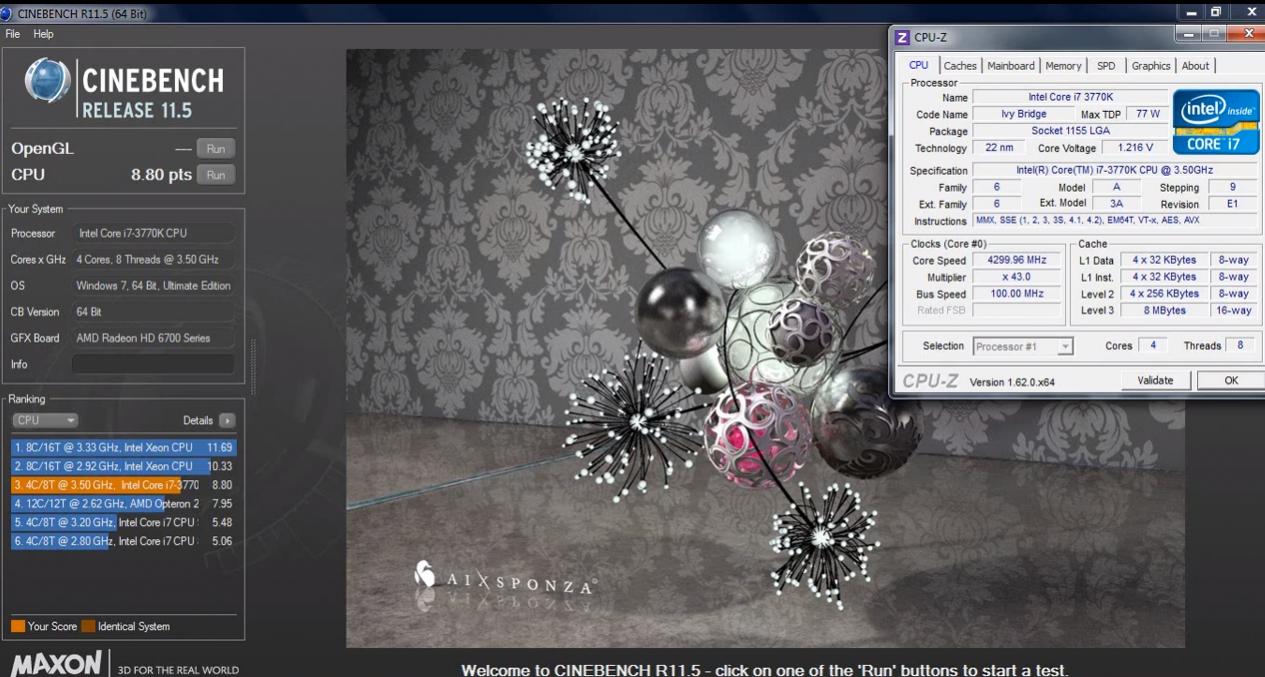Switch to the Mainboard tab in CPU-Z
Viewport: 1265px width, 677px height.
pos(1011,66)
